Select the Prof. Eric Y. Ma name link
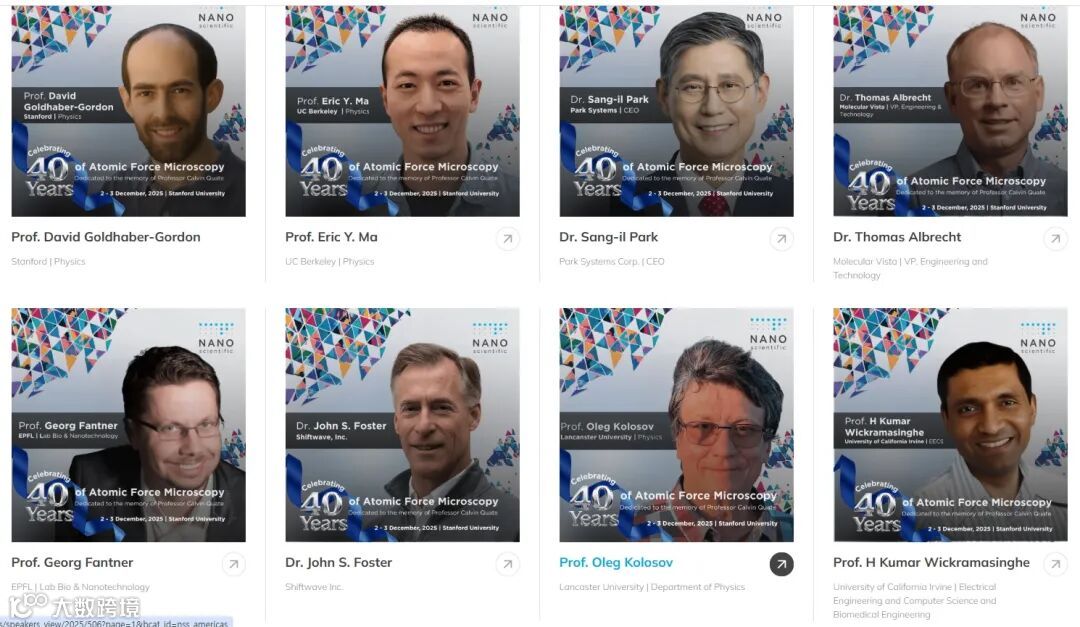The height and width of the screenshot is (627, 1080). pyautogui.click(x=331, y=237)
